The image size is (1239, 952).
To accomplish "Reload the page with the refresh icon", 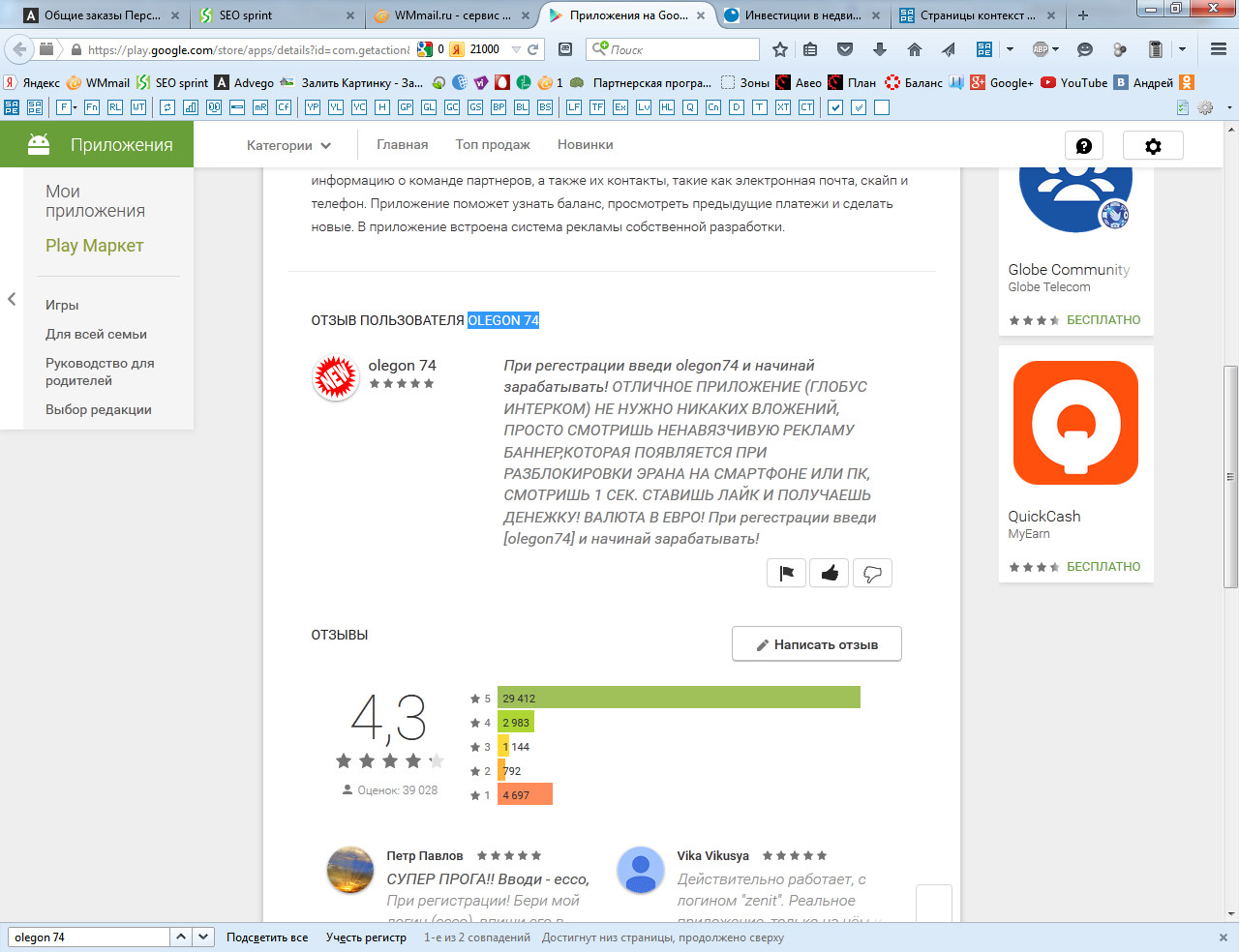I will coord(532,49).
